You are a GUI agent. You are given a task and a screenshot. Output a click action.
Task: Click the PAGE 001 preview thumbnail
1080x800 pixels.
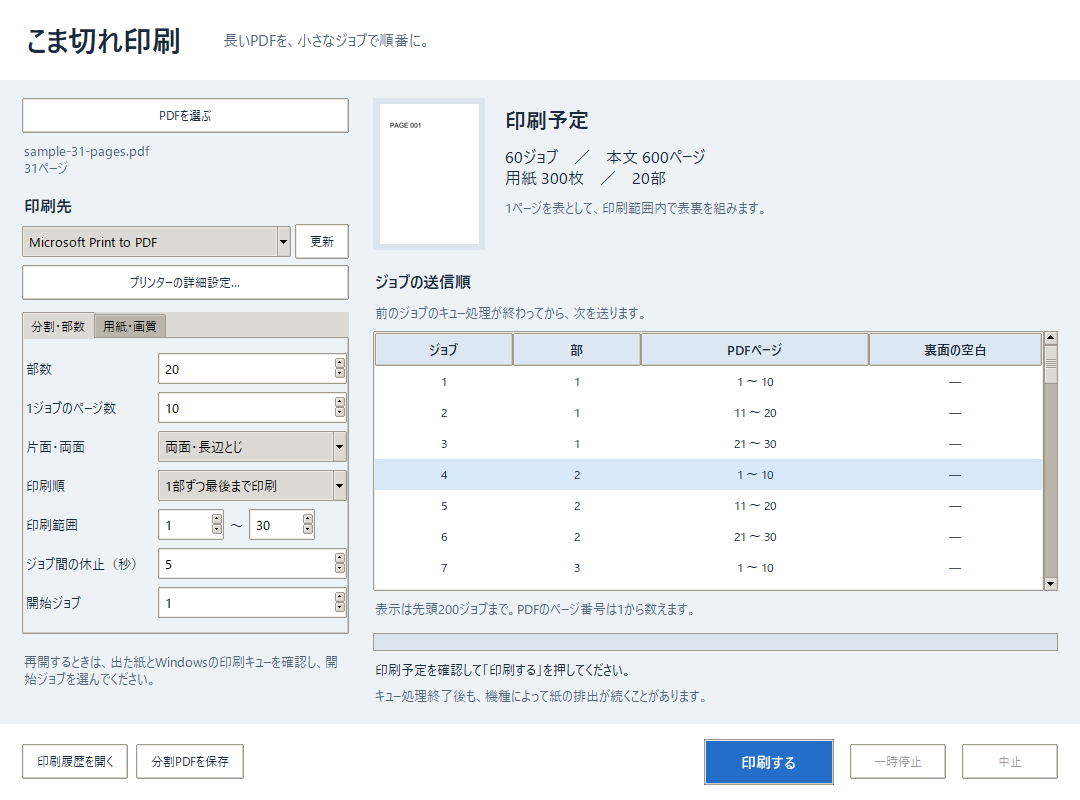coord(429,174)
